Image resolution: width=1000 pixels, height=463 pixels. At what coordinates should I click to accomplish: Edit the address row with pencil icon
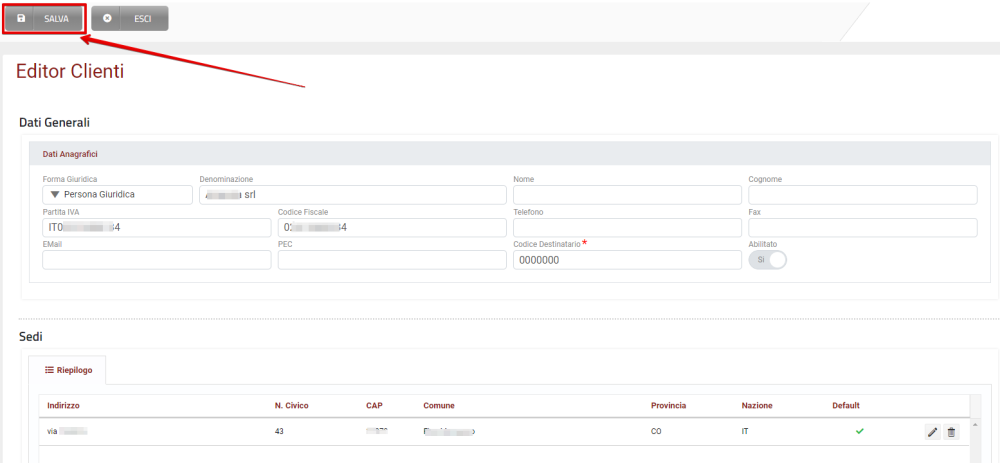click(932, 432)
